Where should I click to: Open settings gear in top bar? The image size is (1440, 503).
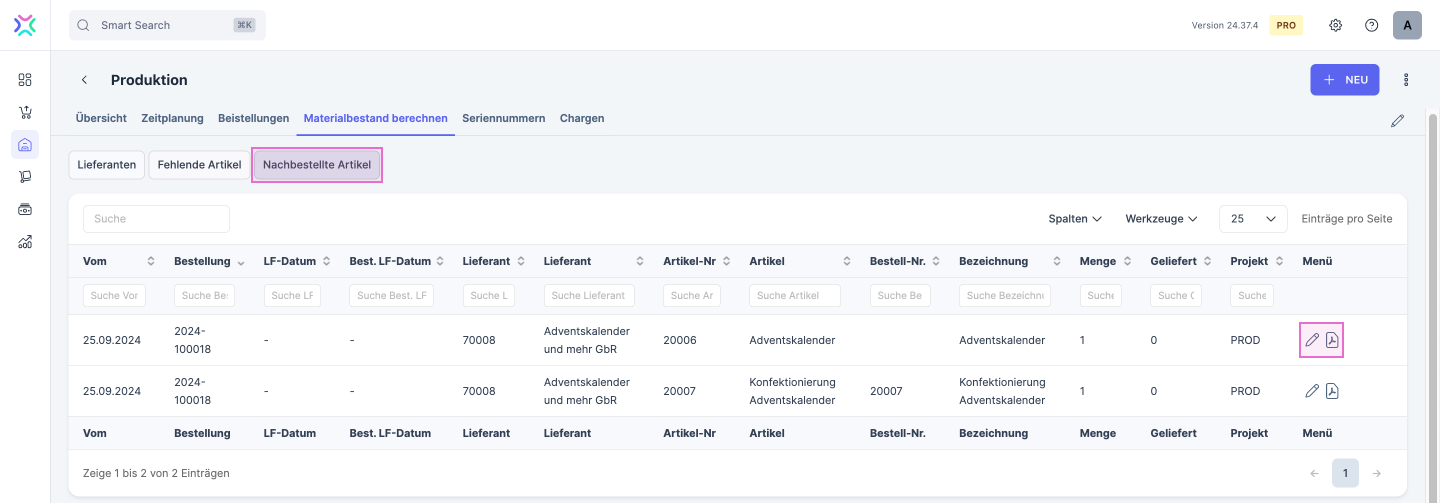[1335, 25]
